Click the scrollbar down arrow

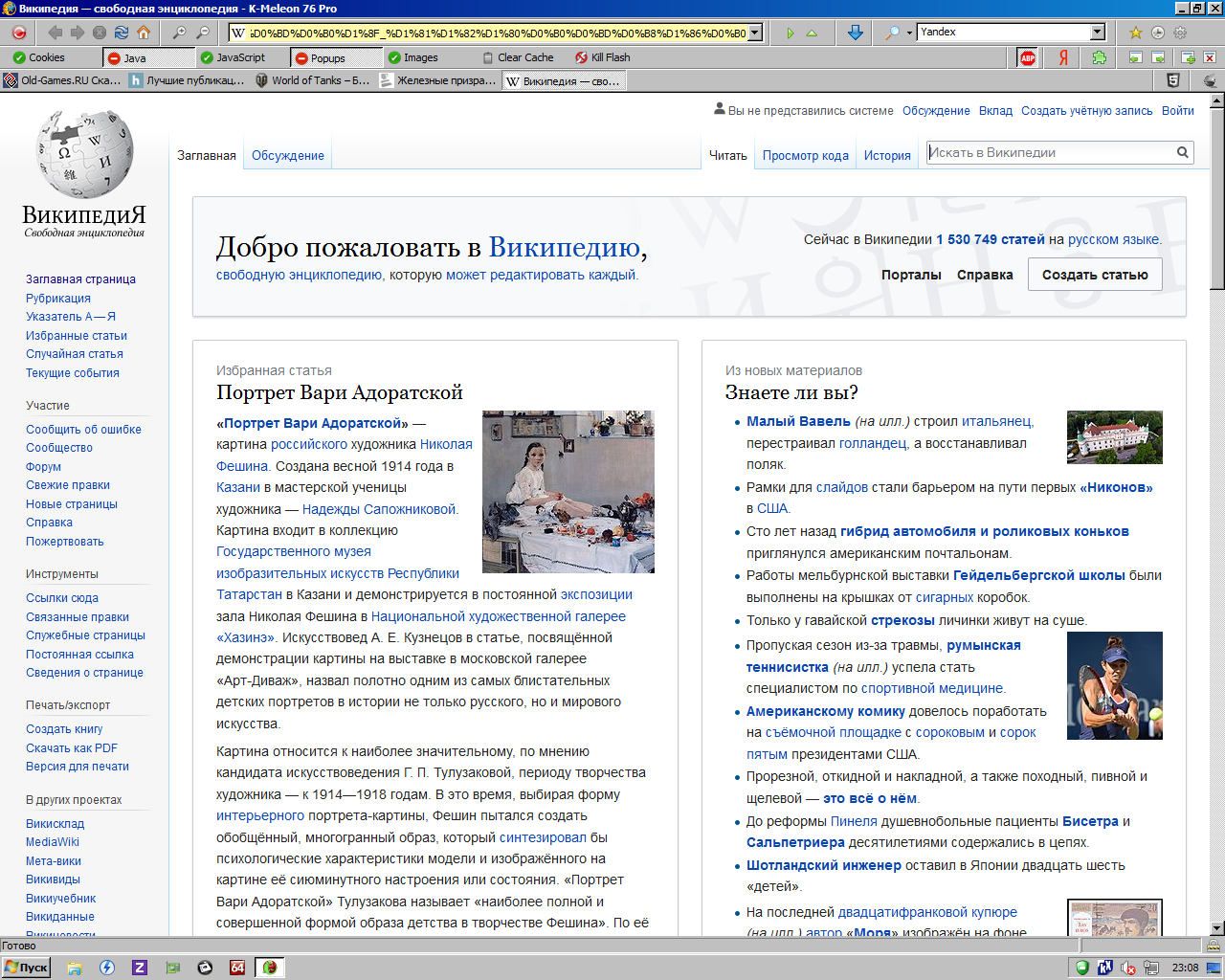click(1216, 927)
